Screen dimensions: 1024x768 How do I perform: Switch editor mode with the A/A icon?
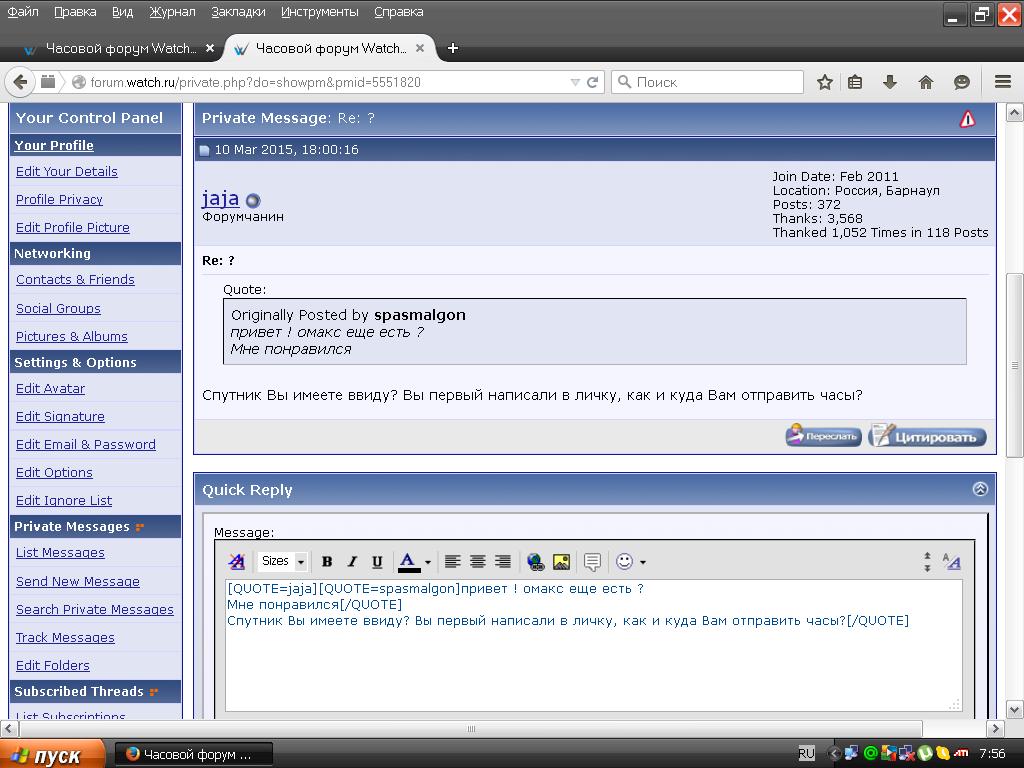pyautogui.click(x=951, y=562)
